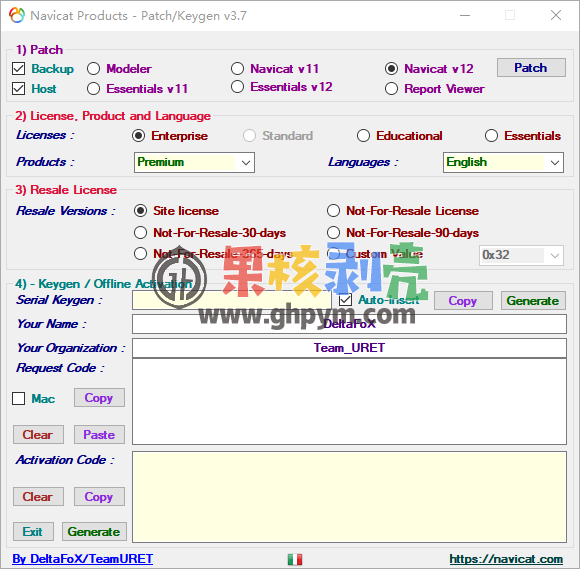Screen dimensions: 580x569
Task: Click the Exit button
Action: click(x=33, y=532)
